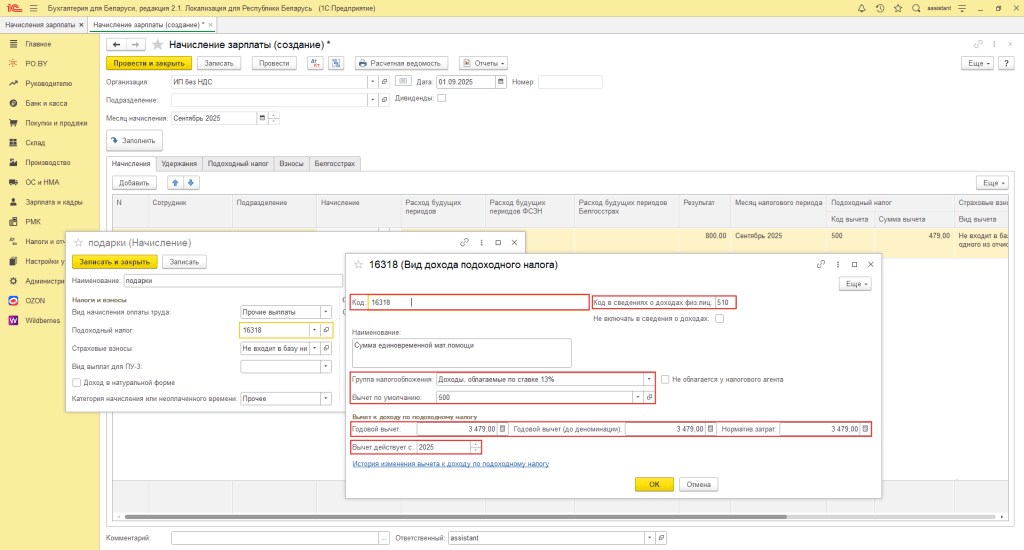Adjust Вычет действует с year stepper
Viewport: 1024px width, 550px height.
click(475, 447)
